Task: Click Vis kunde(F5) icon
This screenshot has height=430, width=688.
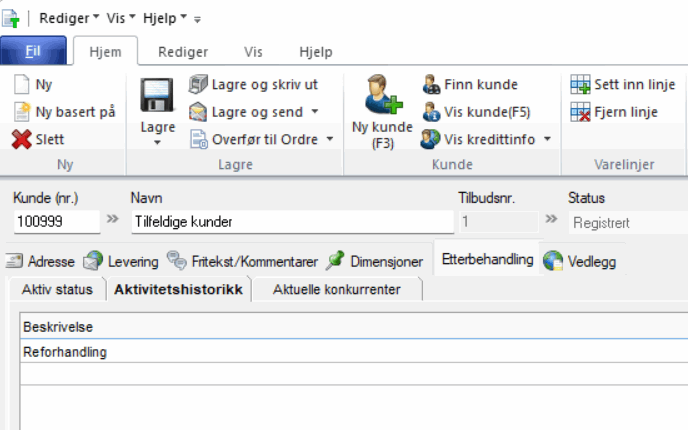Action: pos(431,112)
